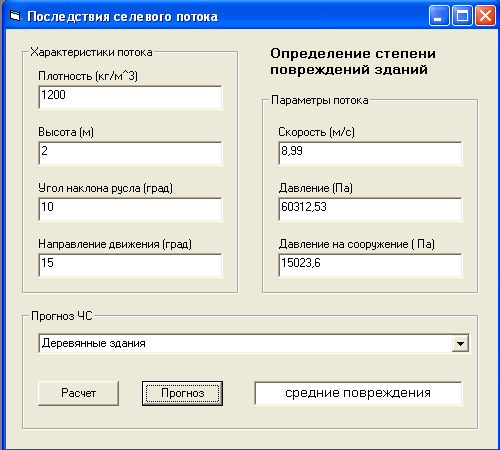This screenshot has height=450, width=500.
Task: Open the window system menu icon
Action: (15, 16)
